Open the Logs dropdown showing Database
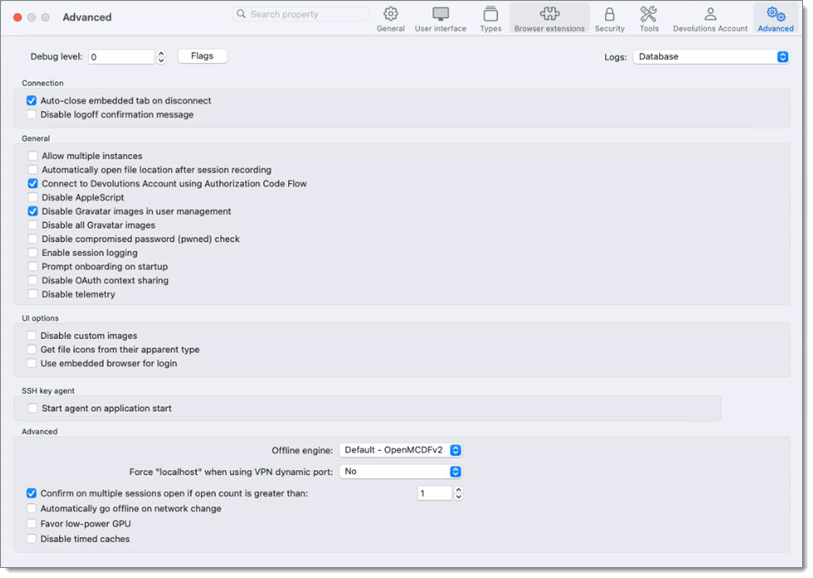Screen dimensions: 813x578 712,57
